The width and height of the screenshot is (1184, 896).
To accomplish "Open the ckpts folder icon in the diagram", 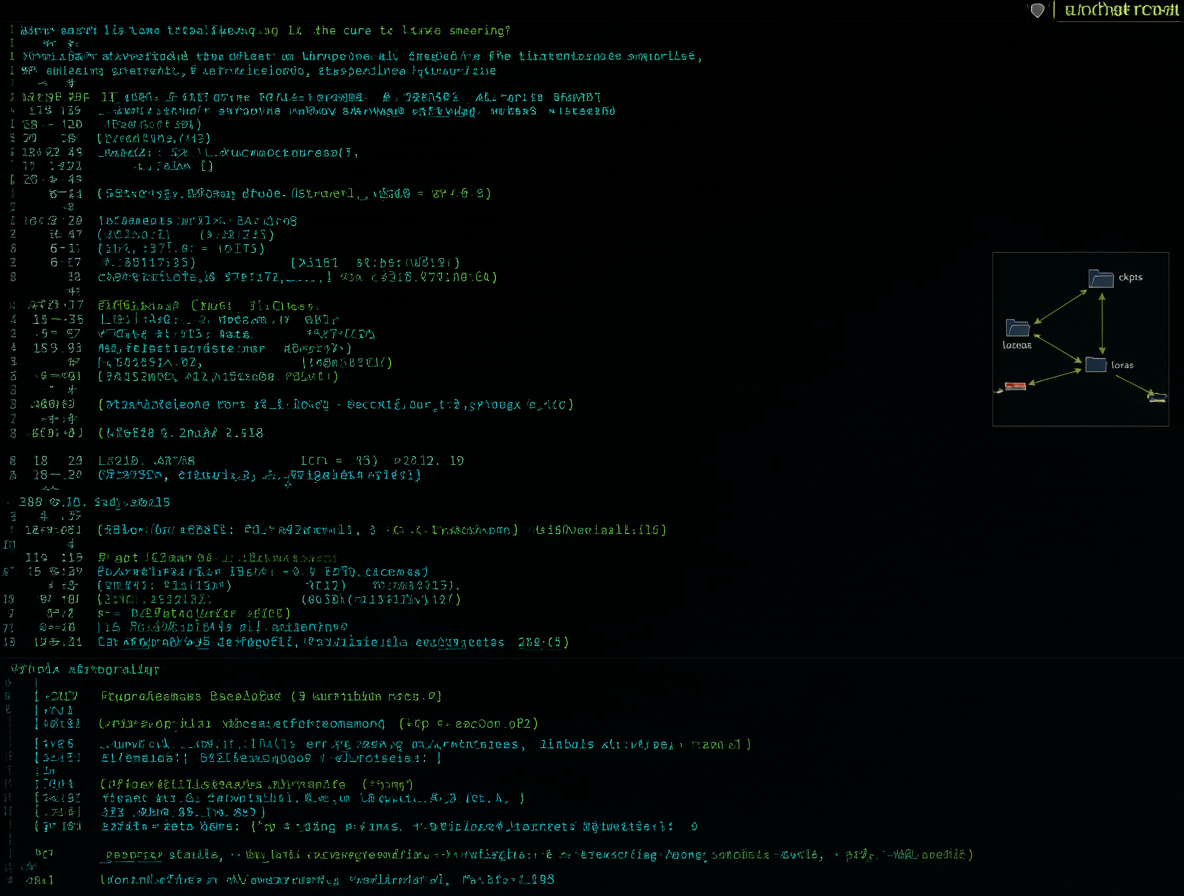I will click(x=1101, y=279).
